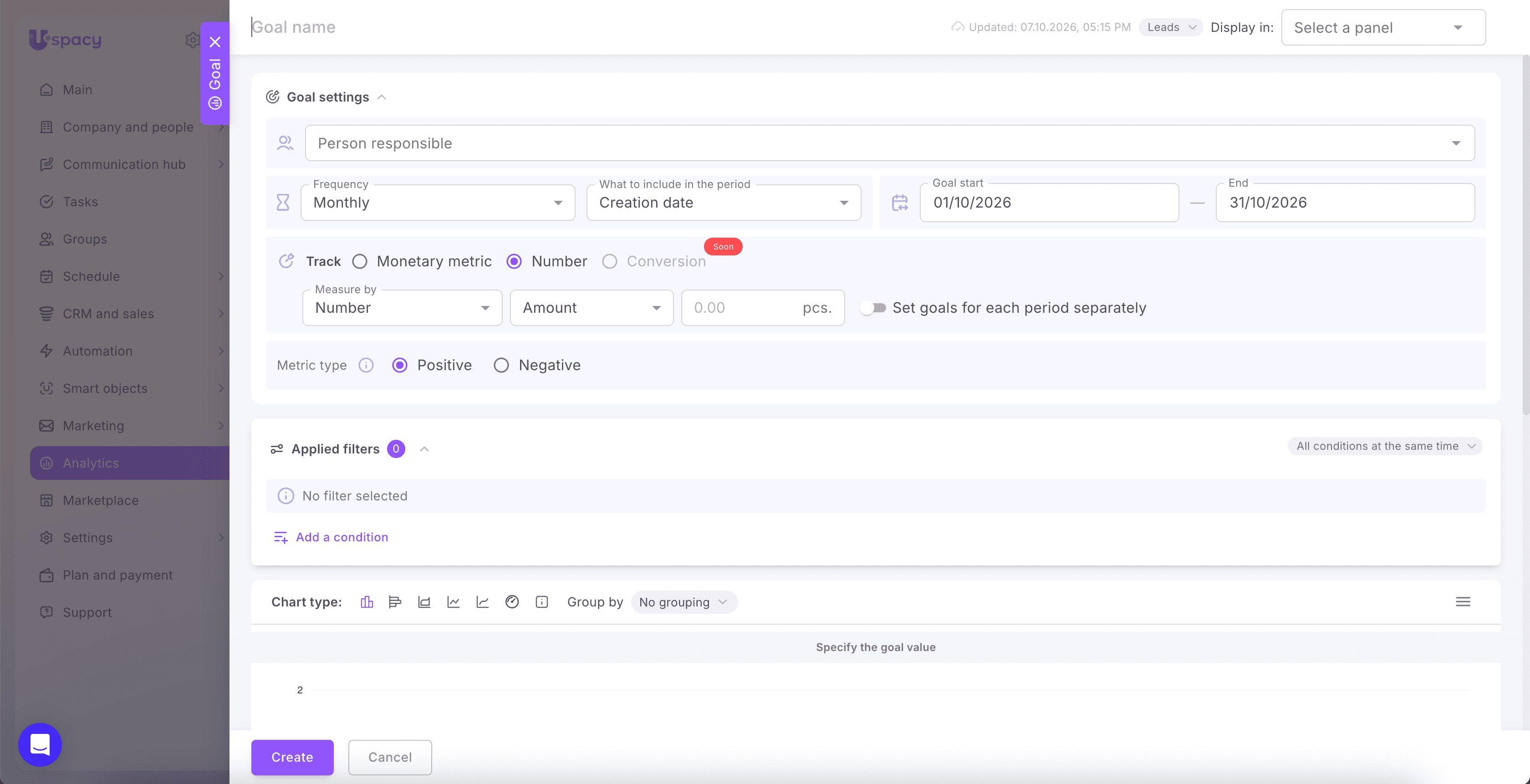The image size is (1530, 784).
Task: Toggle Set goals for each period separately
Action: [873, 308]
